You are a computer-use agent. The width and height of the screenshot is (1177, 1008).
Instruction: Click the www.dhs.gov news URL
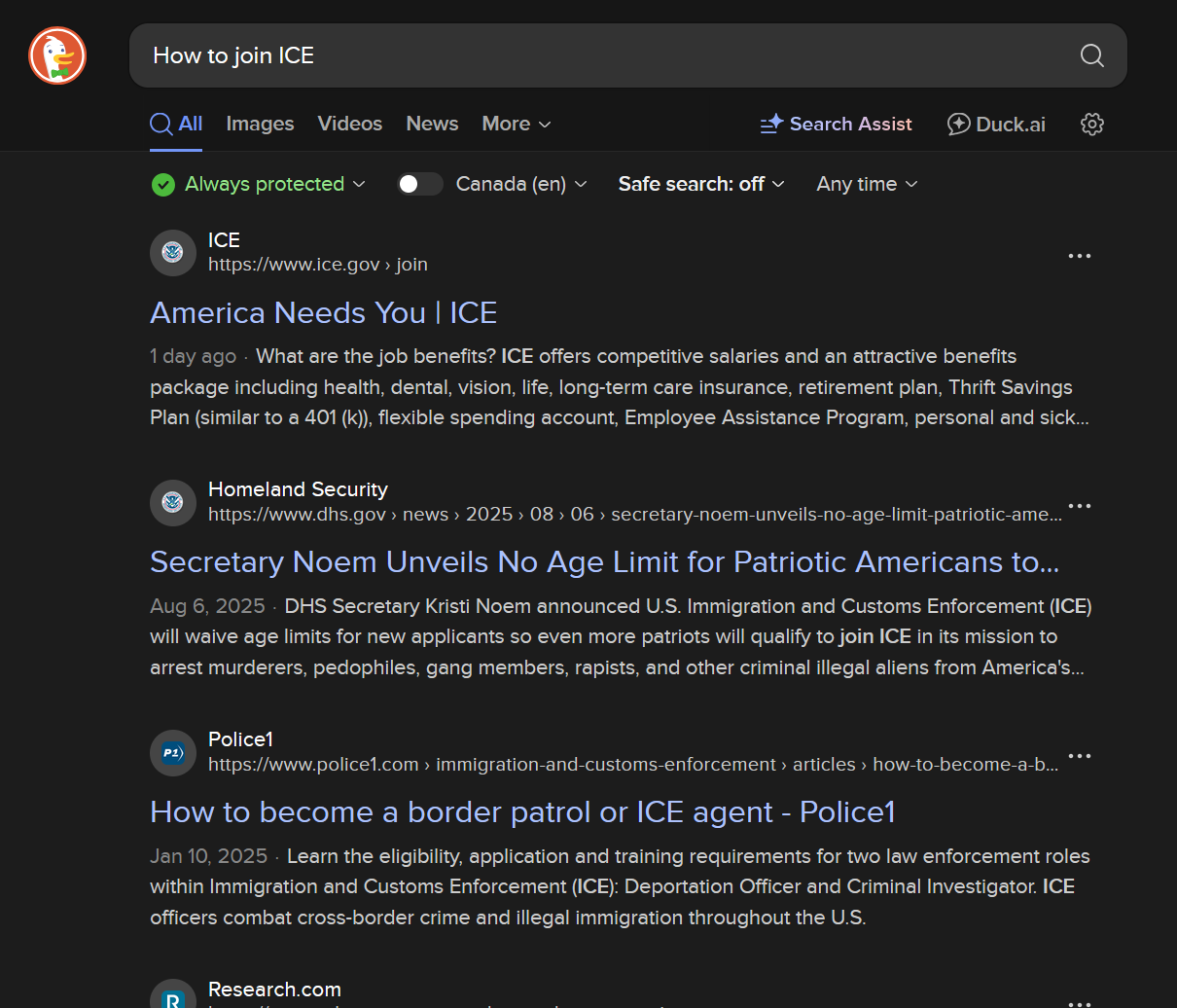[635, 515]
